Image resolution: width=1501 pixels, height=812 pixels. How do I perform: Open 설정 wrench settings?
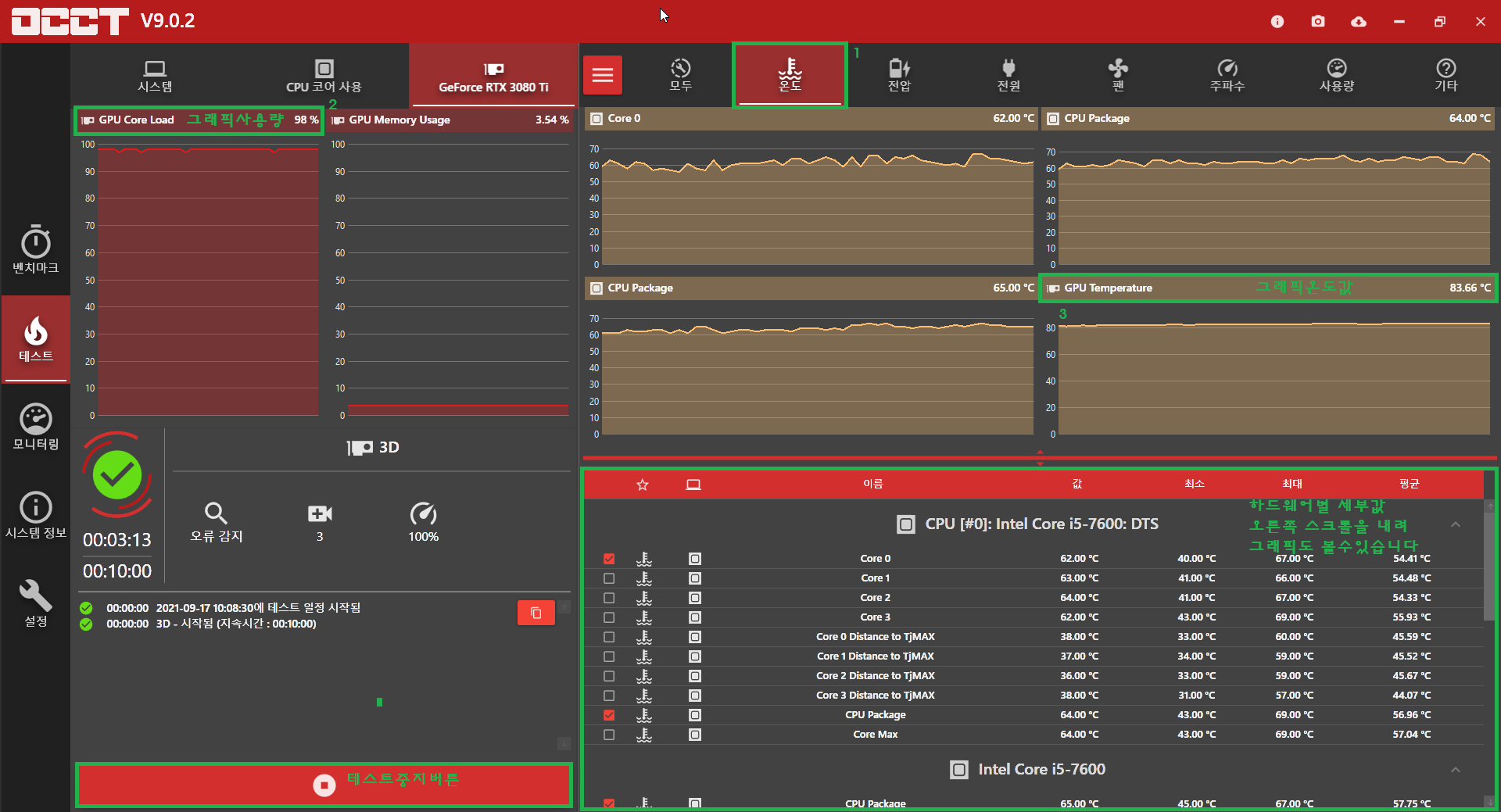point(35,603)
